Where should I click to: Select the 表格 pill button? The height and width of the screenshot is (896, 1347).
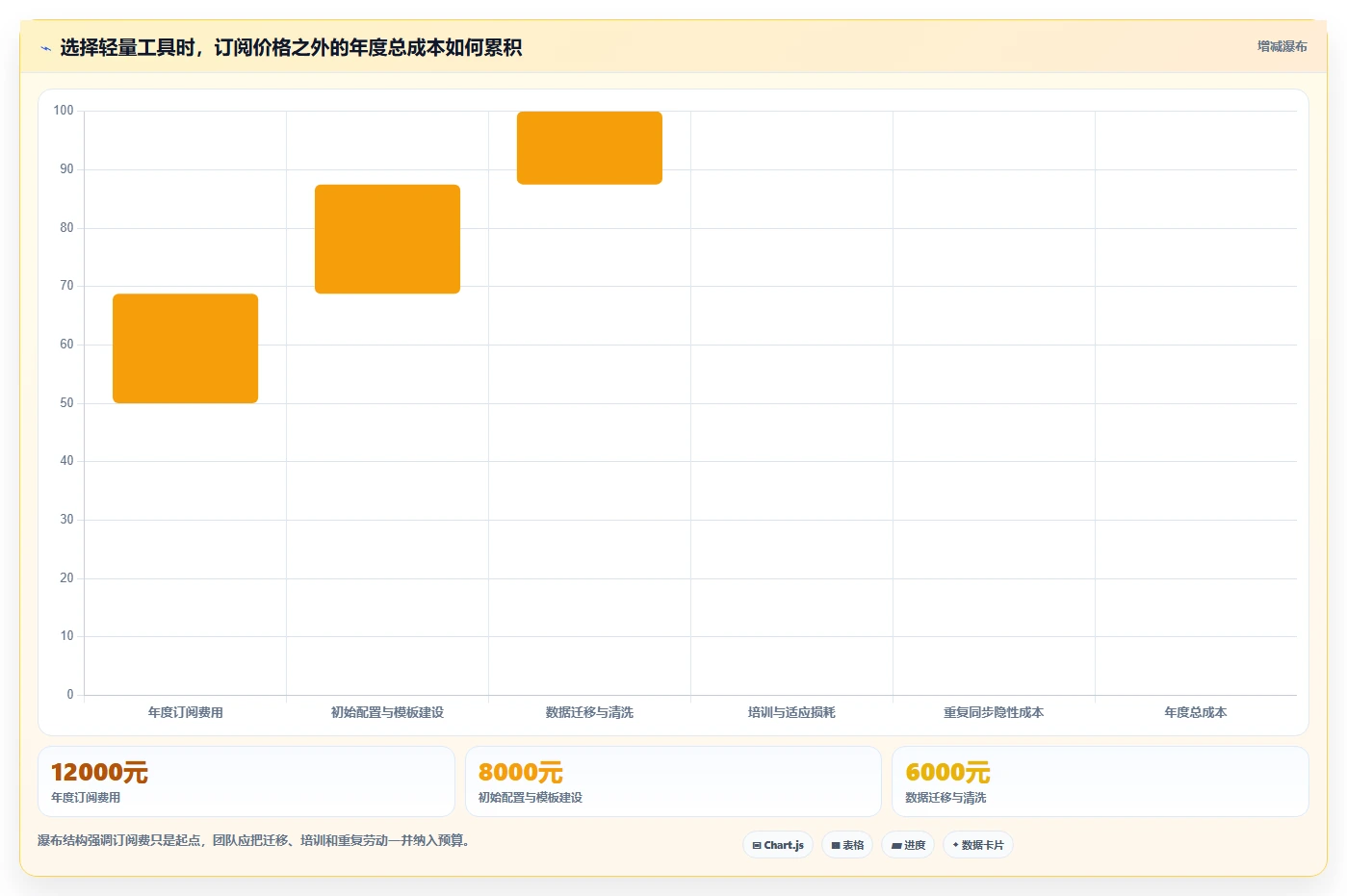pos(847,845)
